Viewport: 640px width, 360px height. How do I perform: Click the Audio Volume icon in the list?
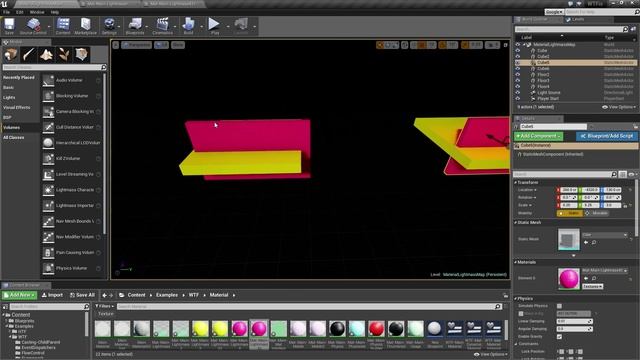pyautogui.click(x=48, y=80)
